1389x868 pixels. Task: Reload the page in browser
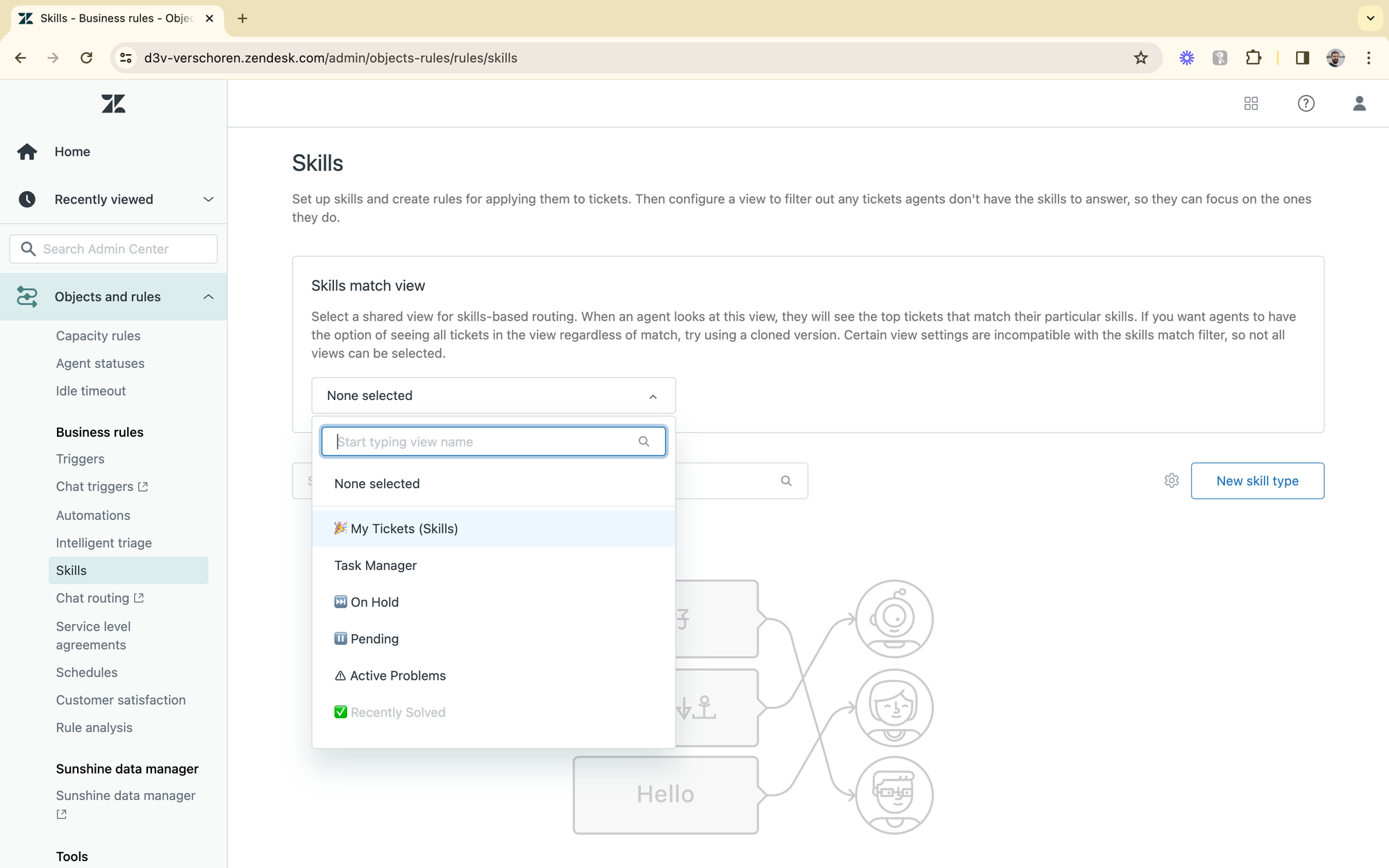click(x=86, y=58)
